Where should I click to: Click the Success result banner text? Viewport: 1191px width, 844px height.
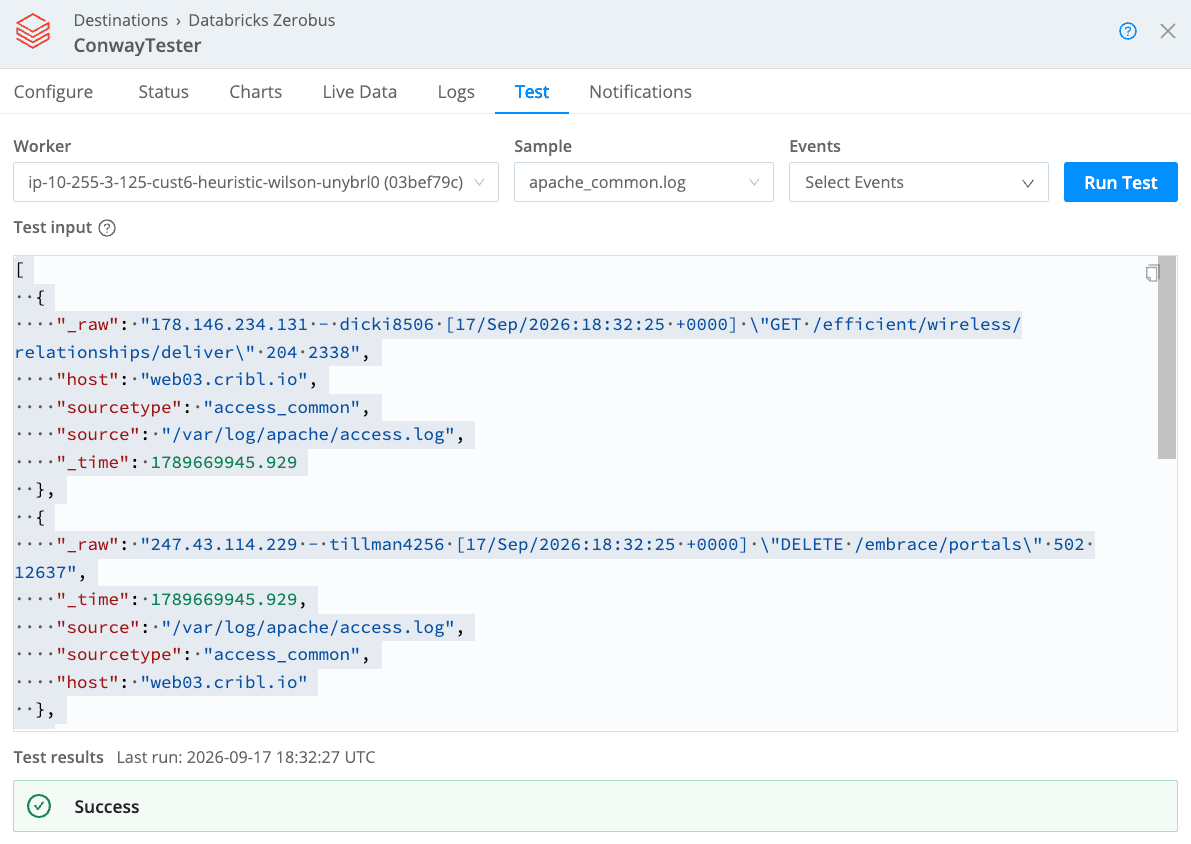[106, 807]
